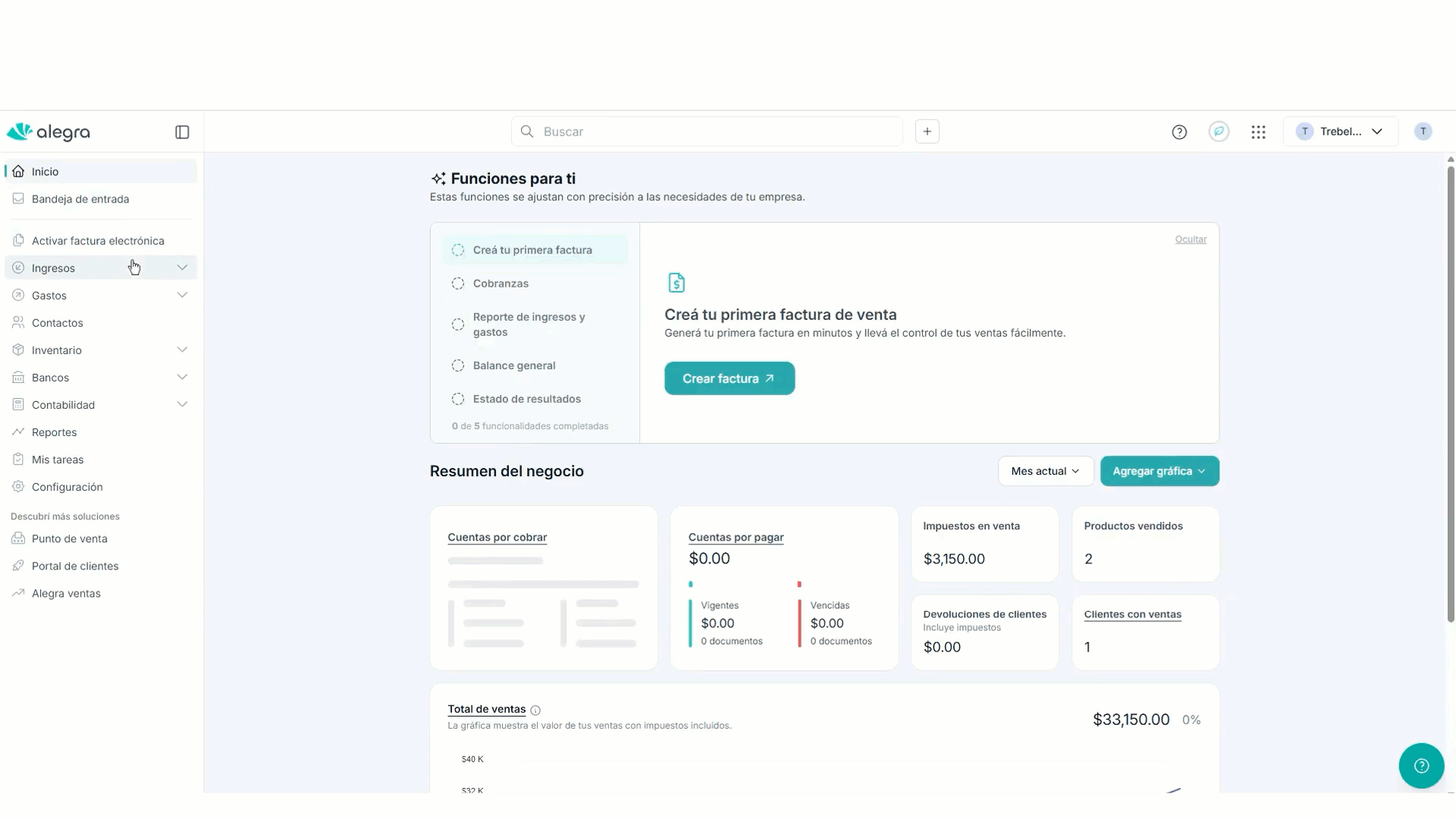Select Reporte de ingresos y gastos step

(x=535, y=325)
